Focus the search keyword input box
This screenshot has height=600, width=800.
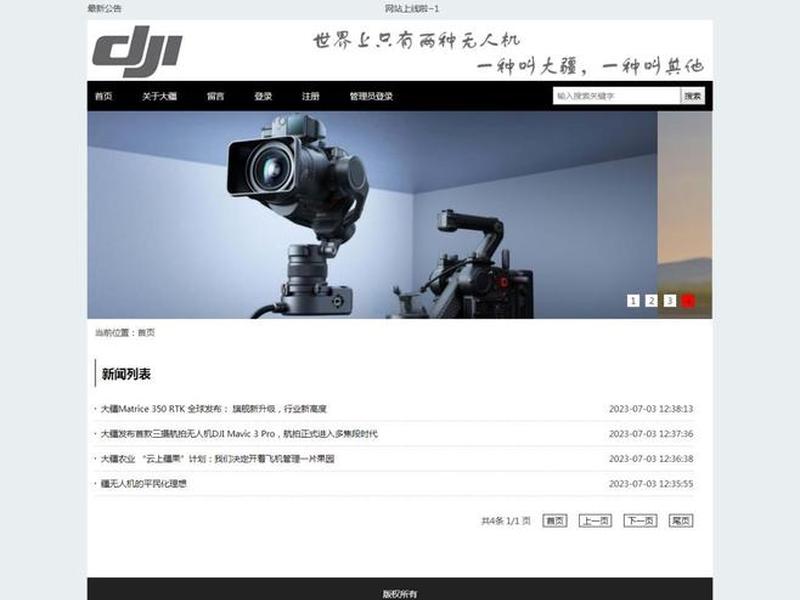616,96
